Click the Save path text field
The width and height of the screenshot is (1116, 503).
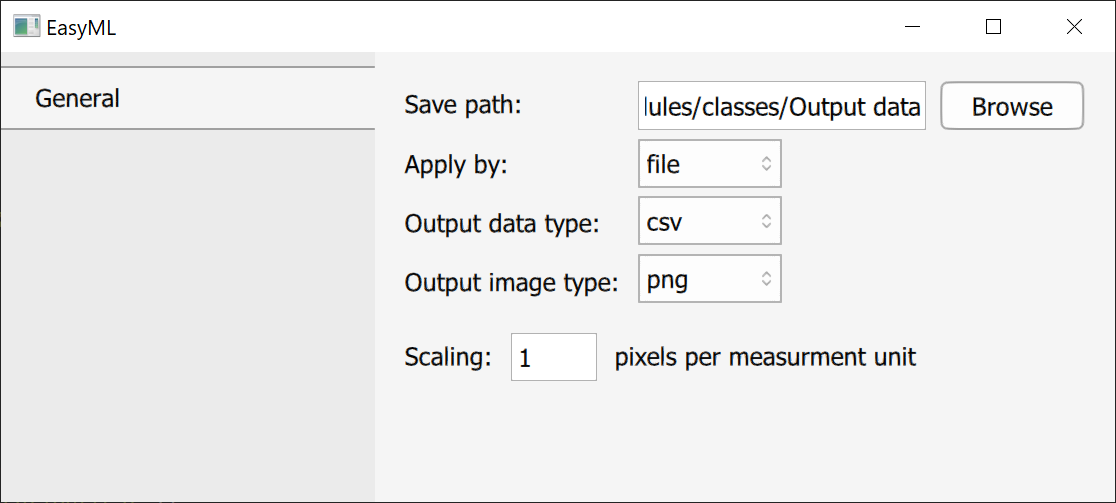pos(782,107)
